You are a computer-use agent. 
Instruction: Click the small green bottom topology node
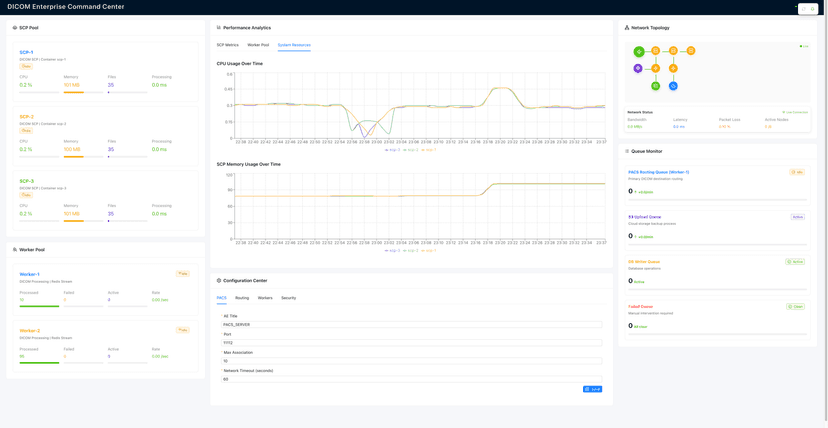click(655, 85)
